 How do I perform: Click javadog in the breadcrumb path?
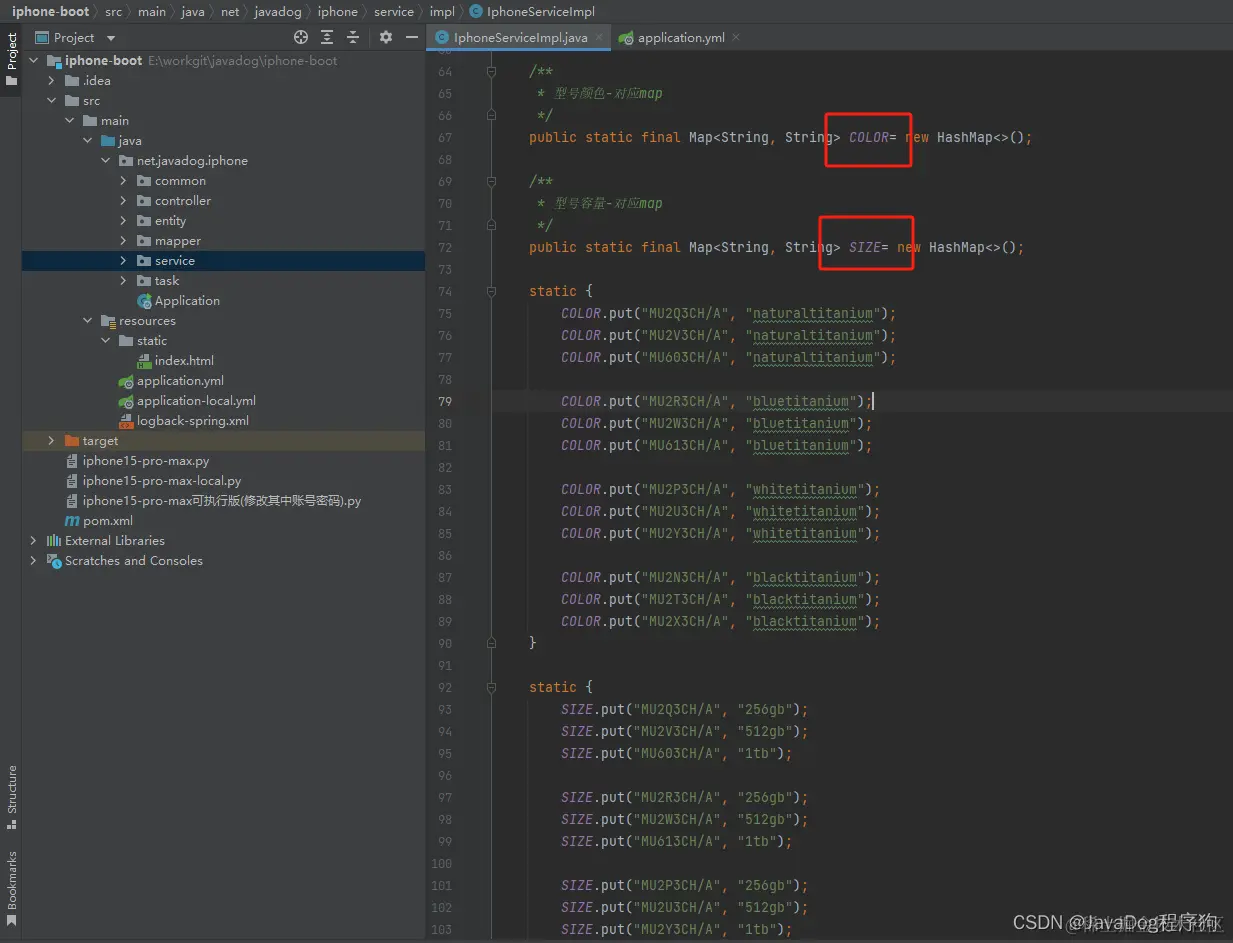[x=277, y=12]
